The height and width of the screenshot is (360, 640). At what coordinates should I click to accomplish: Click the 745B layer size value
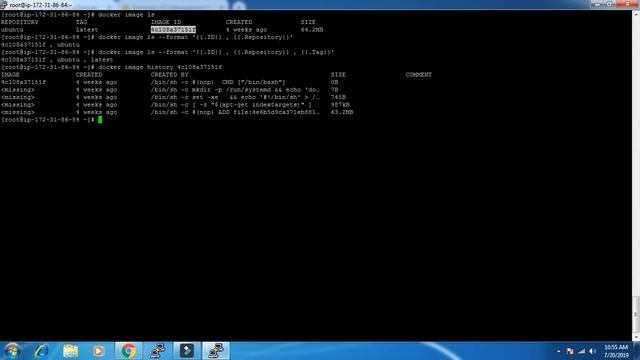coord(338,97)
